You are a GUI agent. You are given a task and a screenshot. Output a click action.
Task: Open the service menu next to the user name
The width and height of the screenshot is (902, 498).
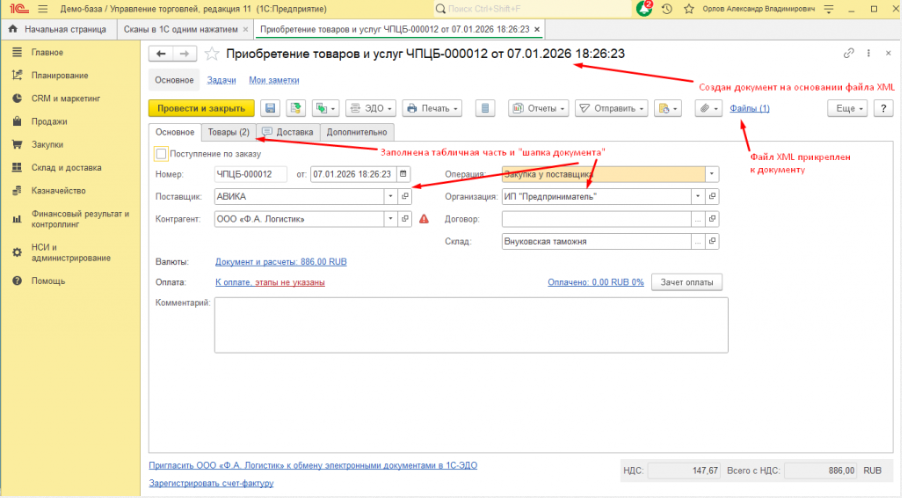[829, 9]
